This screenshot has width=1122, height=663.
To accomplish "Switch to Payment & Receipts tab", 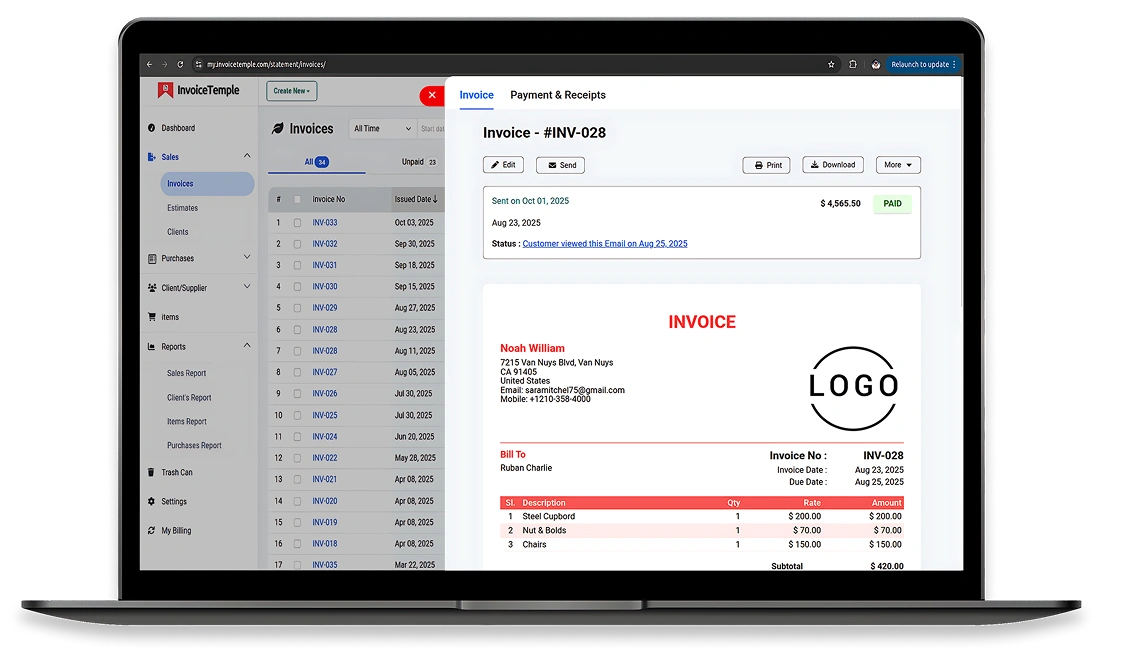I will tap(557, 95).
